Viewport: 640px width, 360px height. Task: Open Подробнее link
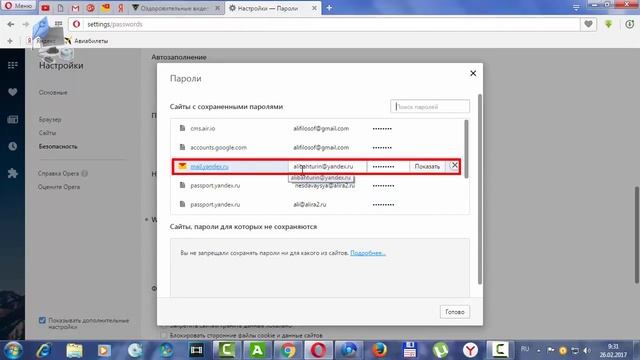pos(368,253)
